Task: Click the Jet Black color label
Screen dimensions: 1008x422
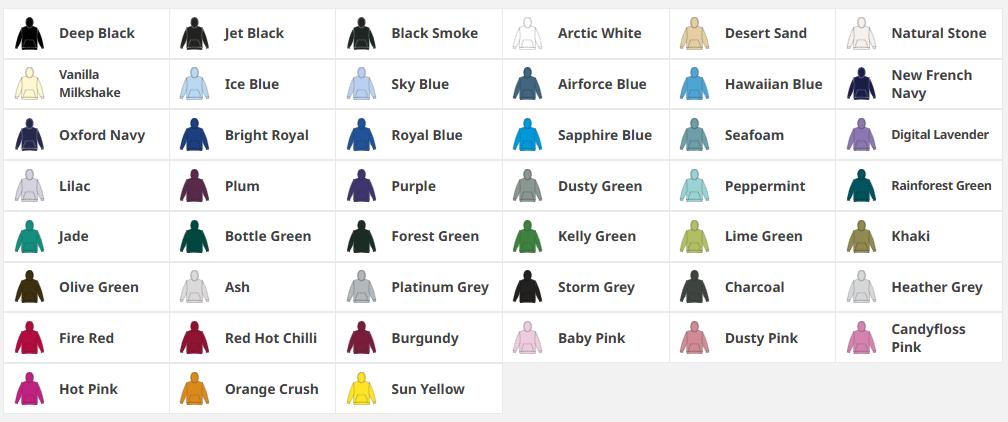Action: (x=254, y=34)
